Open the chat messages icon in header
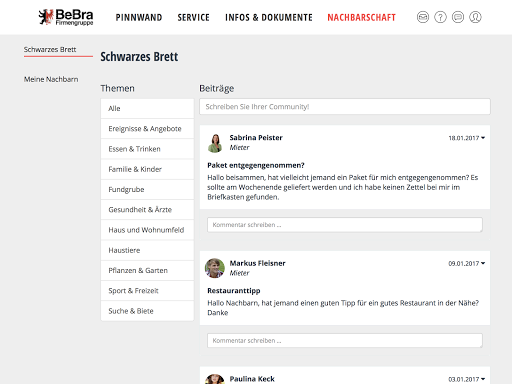This screenshot has width=512, height=384. coord(458,17)
